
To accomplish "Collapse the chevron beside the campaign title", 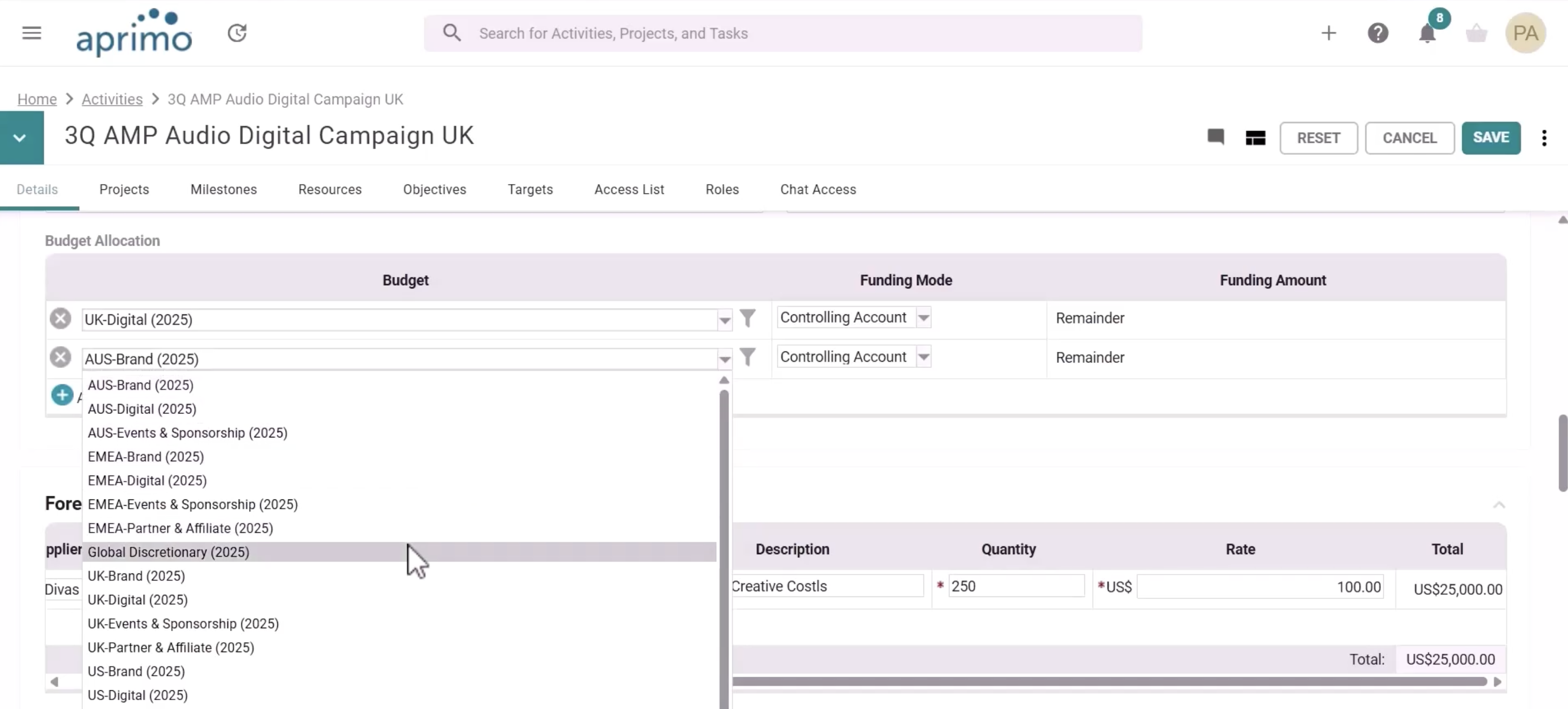I will click(19, 138).
